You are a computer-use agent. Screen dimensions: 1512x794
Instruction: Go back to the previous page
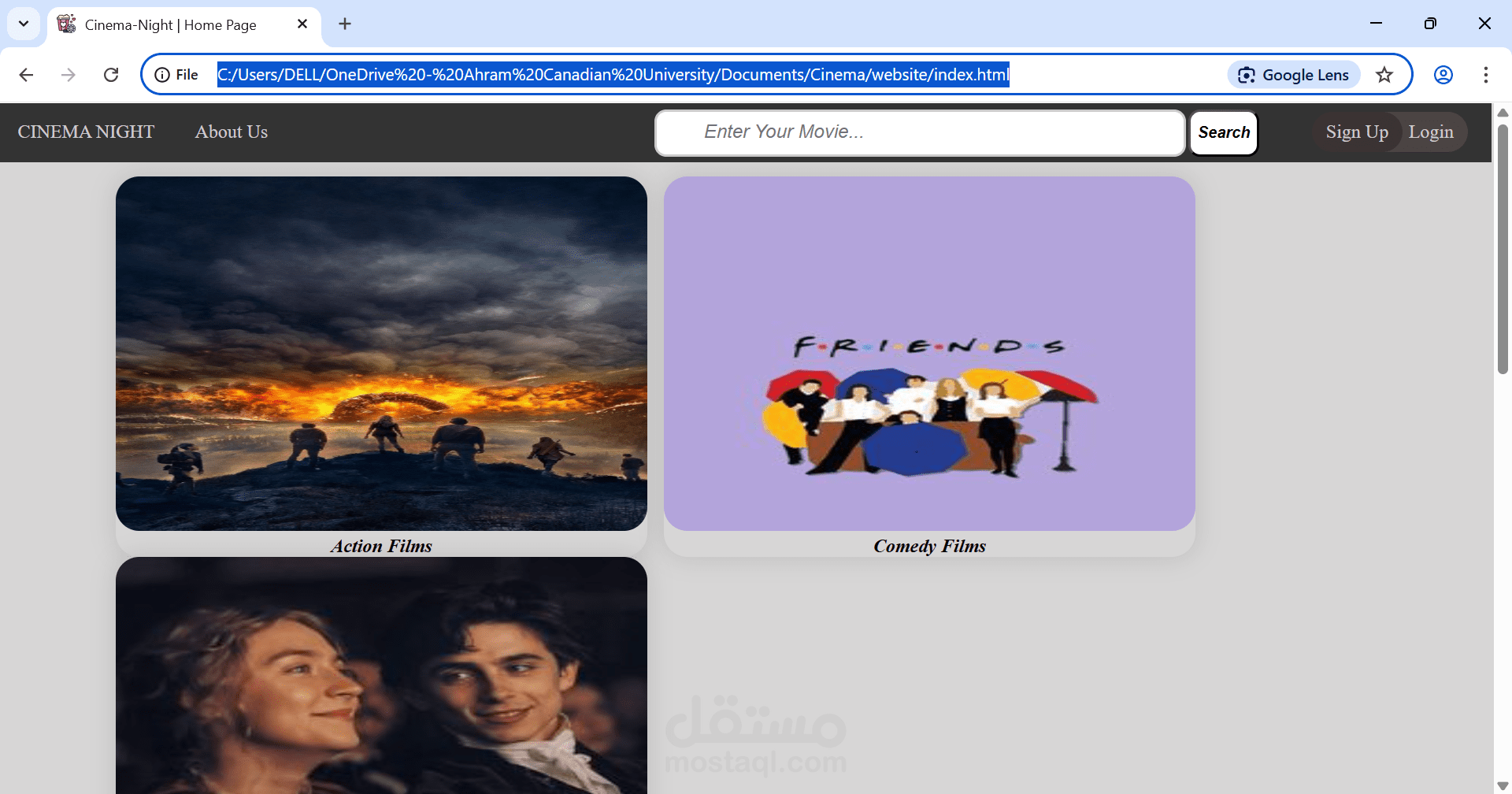click(26, 75)
